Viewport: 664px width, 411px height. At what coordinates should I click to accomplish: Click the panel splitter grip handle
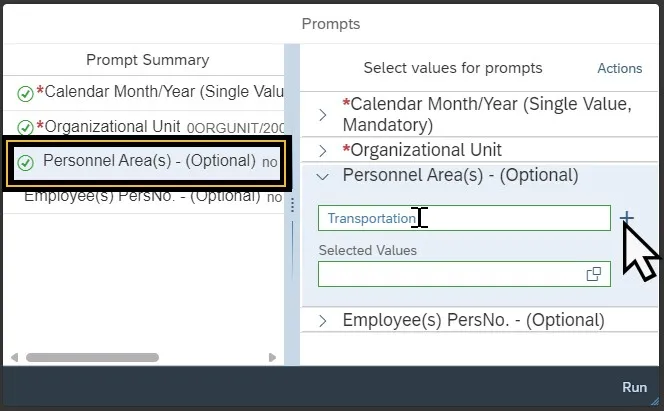(292, 204)
